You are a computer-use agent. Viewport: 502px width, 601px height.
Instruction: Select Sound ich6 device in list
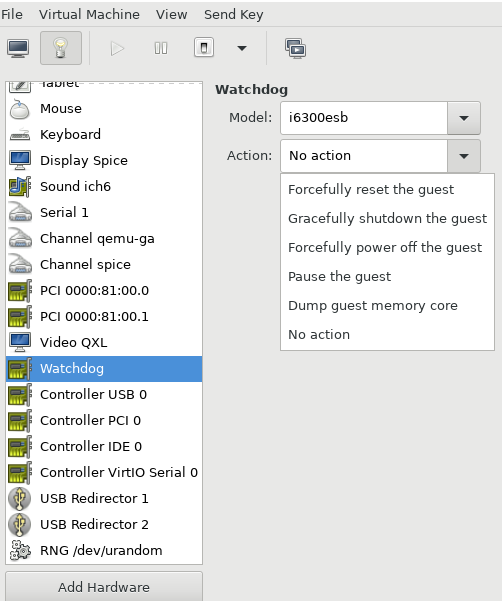104,186
